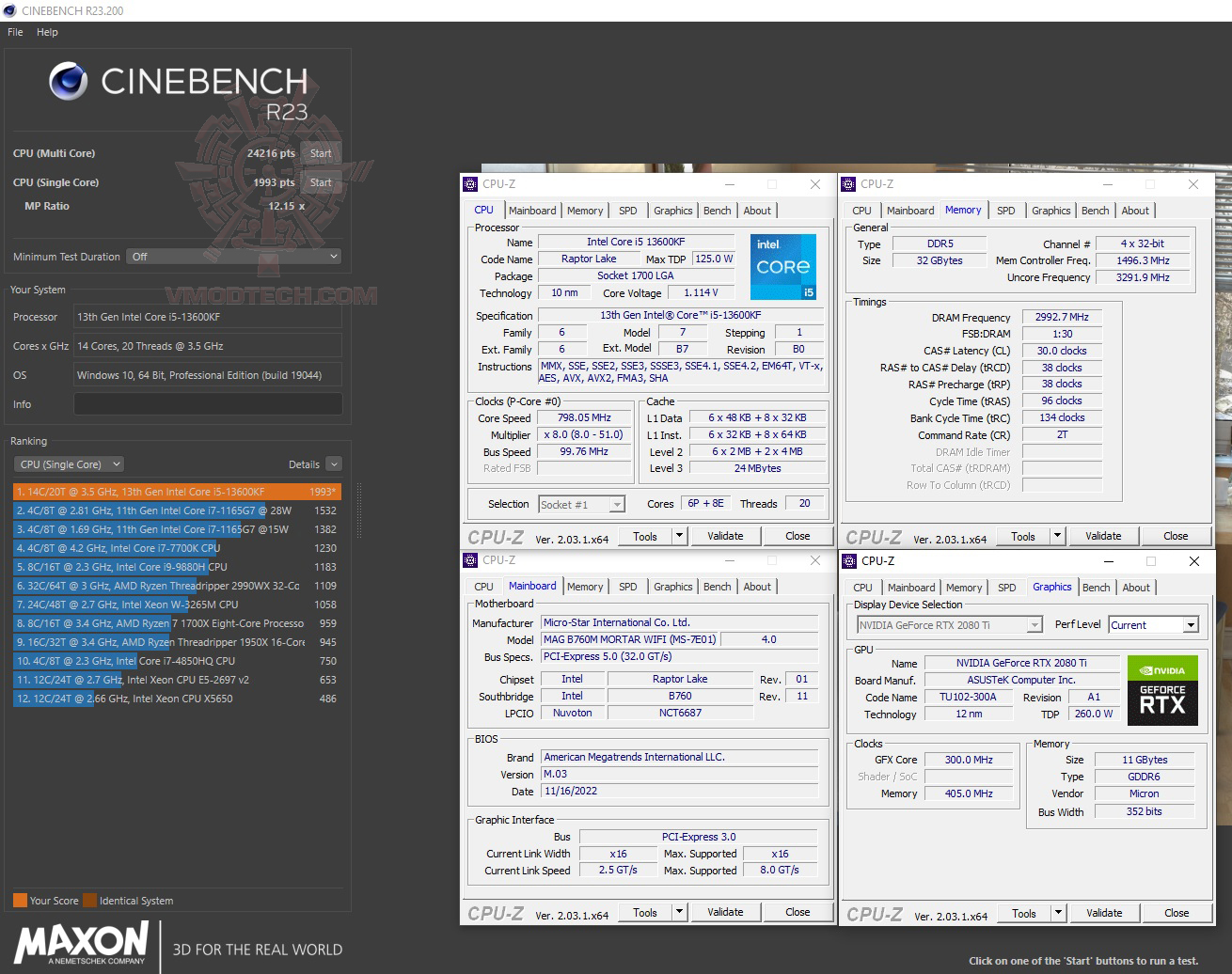Expand the Tools arrow in the Graphics tab window
The image size is (1232, 974).
pos(1058,913)
